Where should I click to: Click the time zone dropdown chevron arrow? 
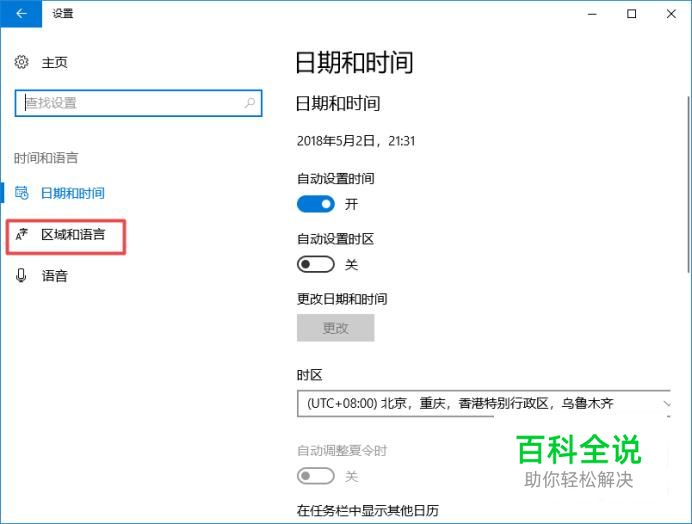pyautogui.click(x=666, y=403)
